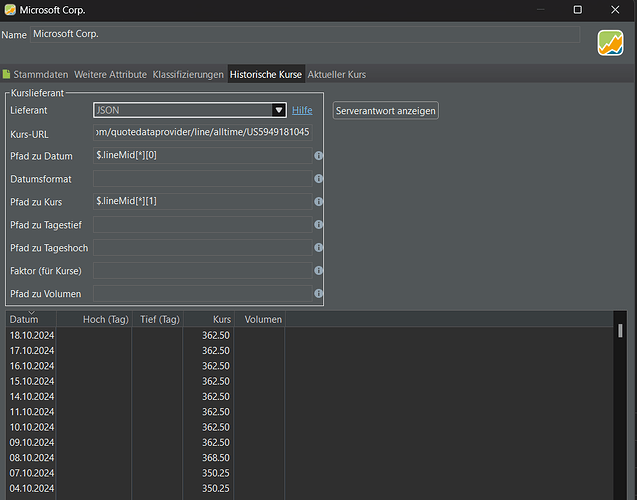The image size is (637, 500).
Task: Click the info icon beside Faktor (für Kurse)
Action: (319, 271)
